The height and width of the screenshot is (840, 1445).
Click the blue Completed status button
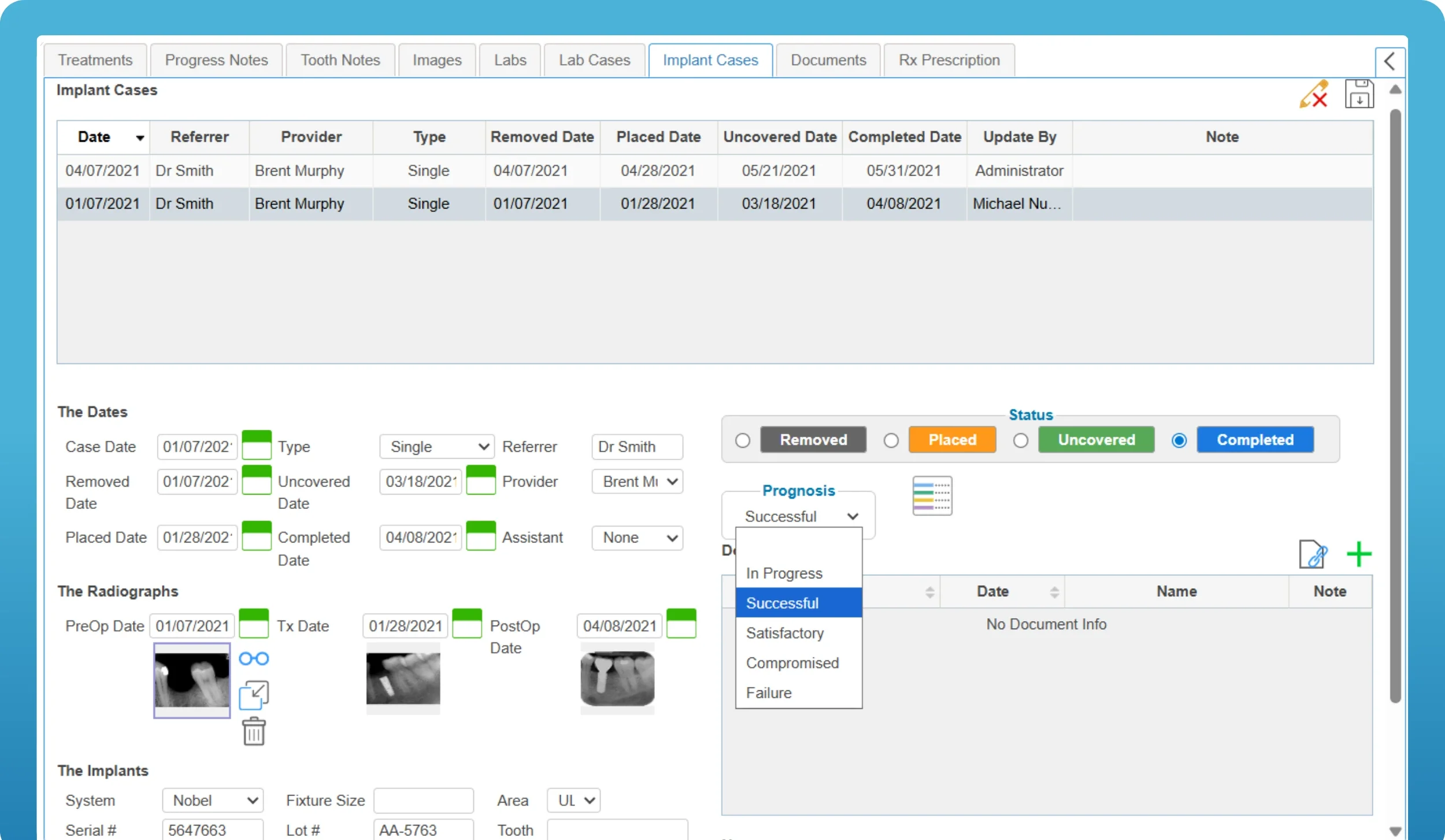click(x=1255, y=440)
